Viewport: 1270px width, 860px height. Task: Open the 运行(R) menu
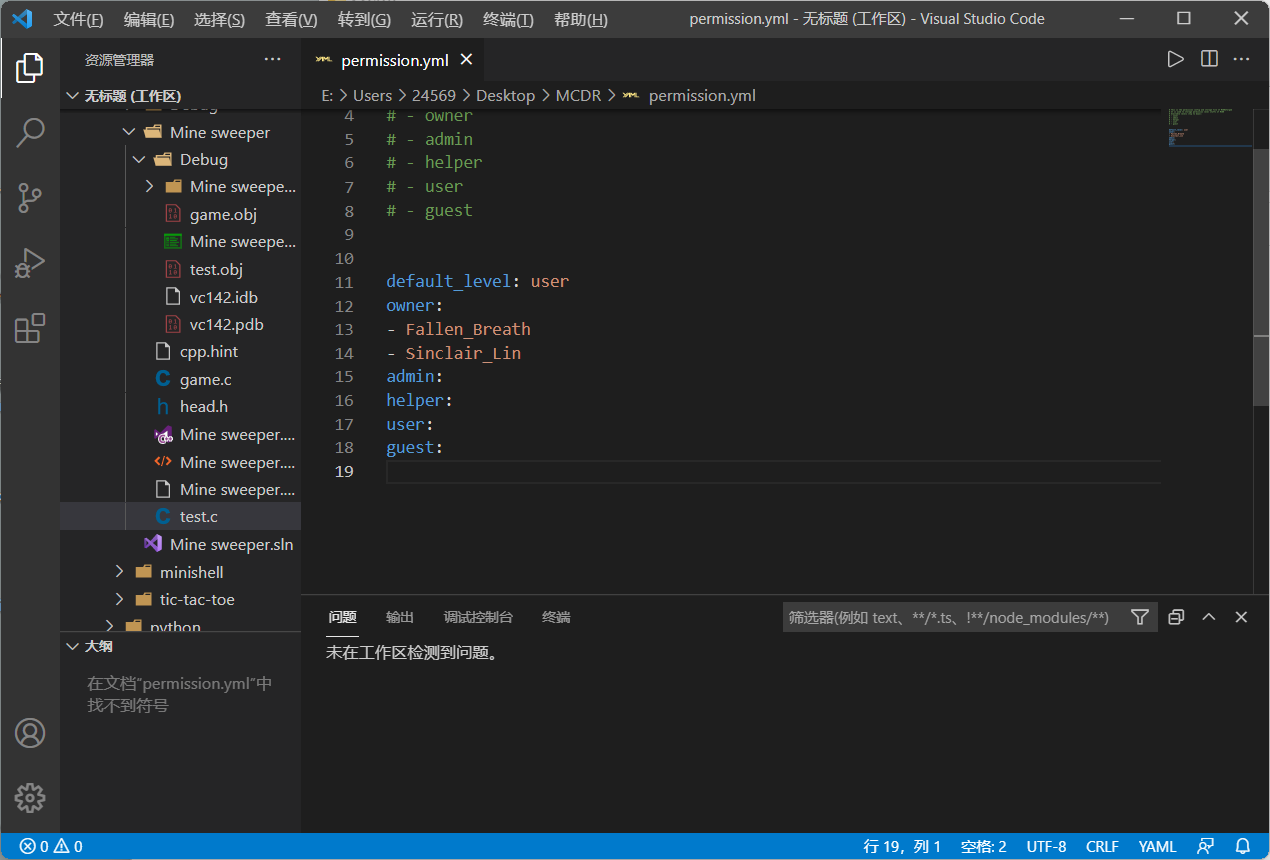[436, 18]
